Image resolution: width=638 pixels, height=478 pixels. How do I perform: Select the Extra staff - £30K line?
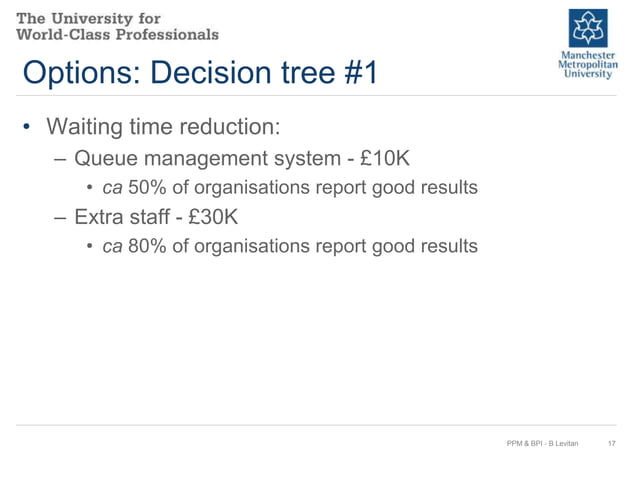pyautogui.click(x=156, y=216)
